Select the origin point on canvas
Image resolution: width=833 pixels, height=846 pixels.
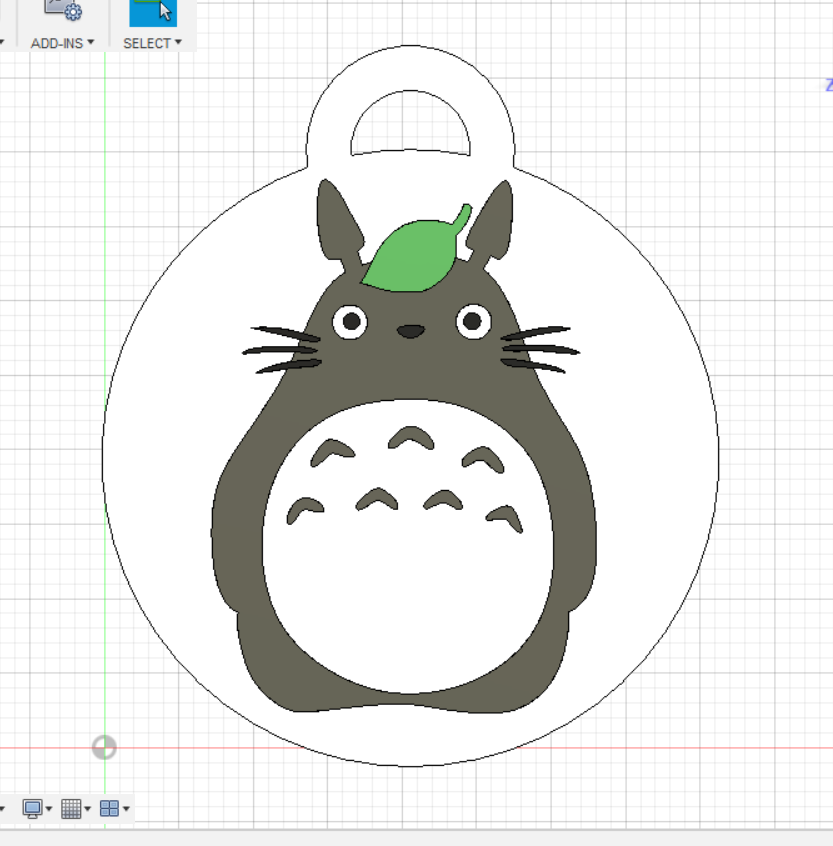[104, 747]
